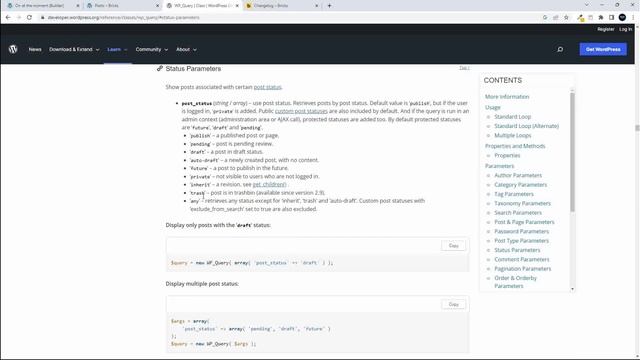Jump to Post Type Parameters in Contents

point(522,241)
